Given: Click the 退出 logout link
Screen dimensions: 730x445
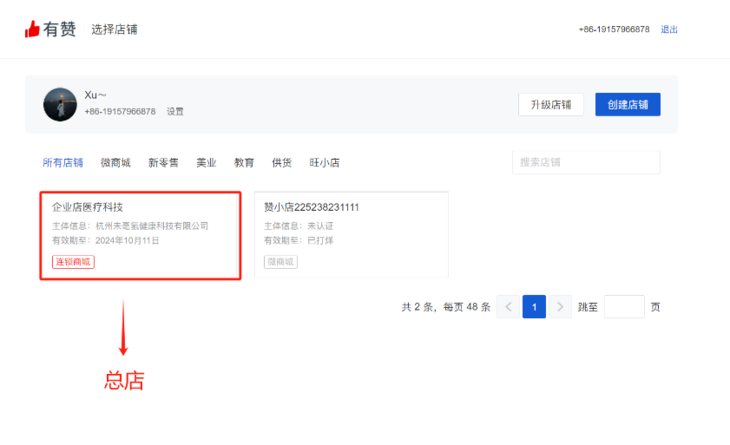Looking at the screenshot, I should pyautogui.click(x=669, y=30).
